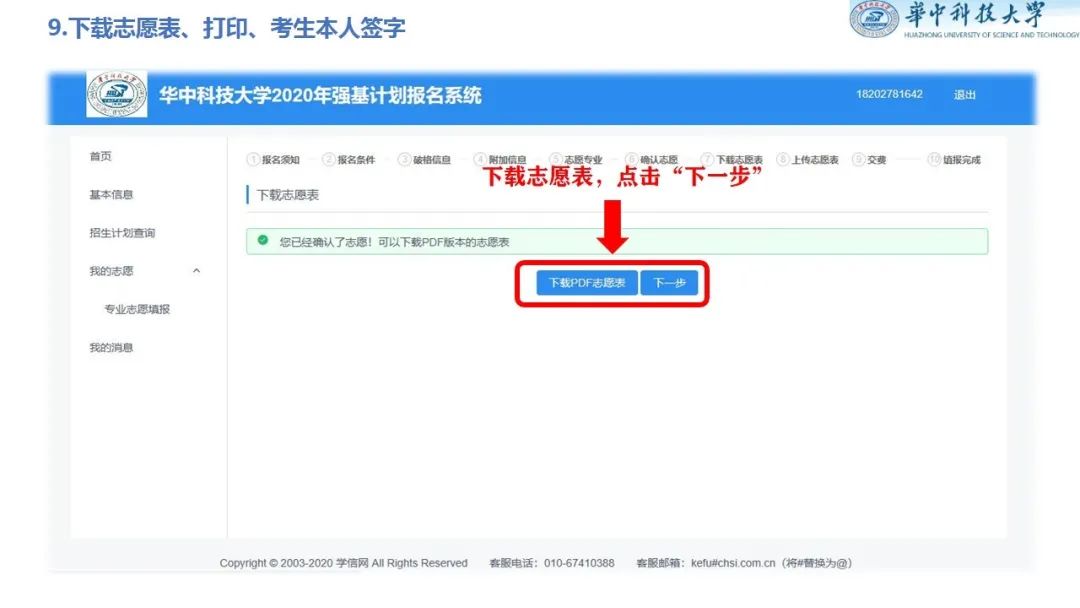Click the 华中科技大学2020年强基计划报名系统 title
The image size is (1080, 608).
(x=320, y=95)
